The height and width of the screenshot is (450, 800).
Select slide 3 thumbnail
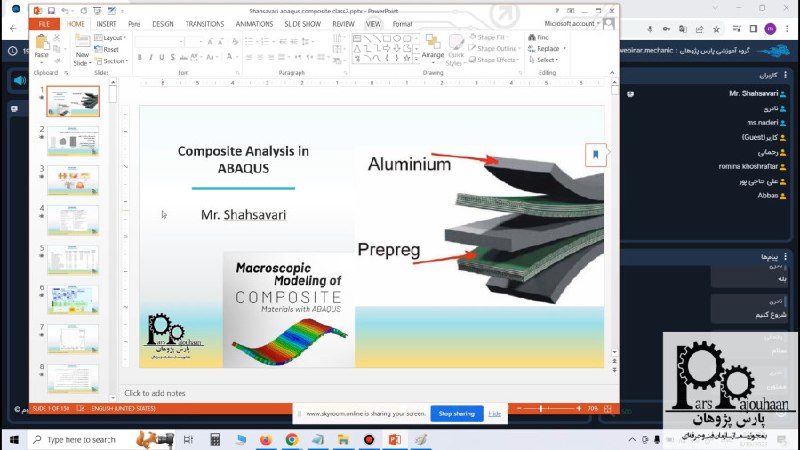pos(73,181)
